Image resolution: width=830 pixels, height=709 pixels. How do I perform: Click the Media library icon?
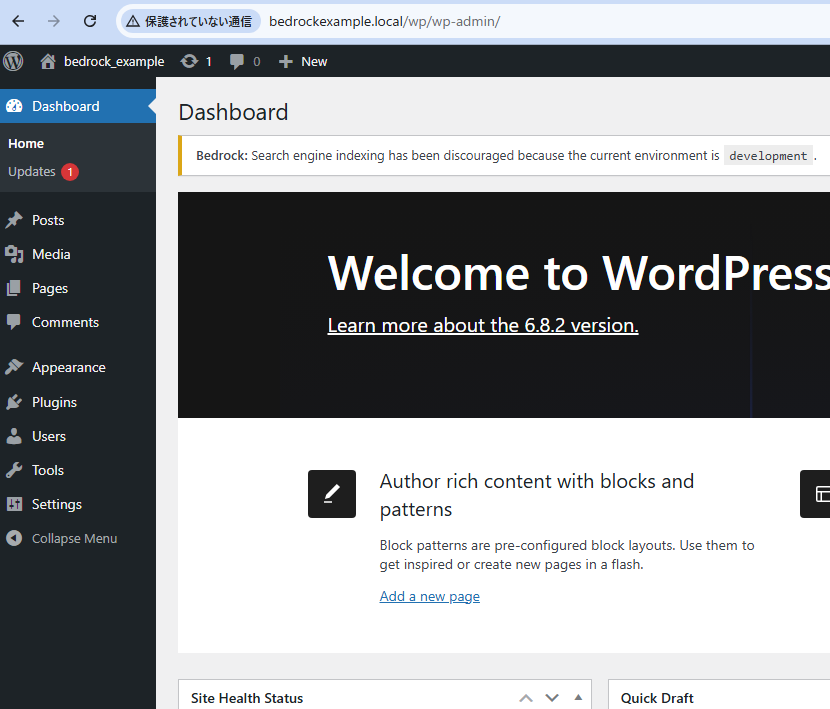[14, 254]
